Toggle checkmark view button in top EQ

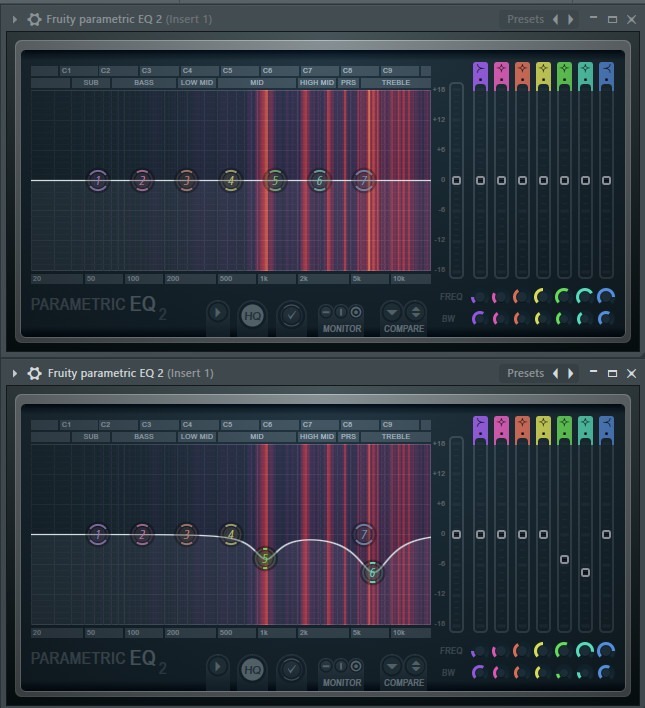click(x=291, y=316)
